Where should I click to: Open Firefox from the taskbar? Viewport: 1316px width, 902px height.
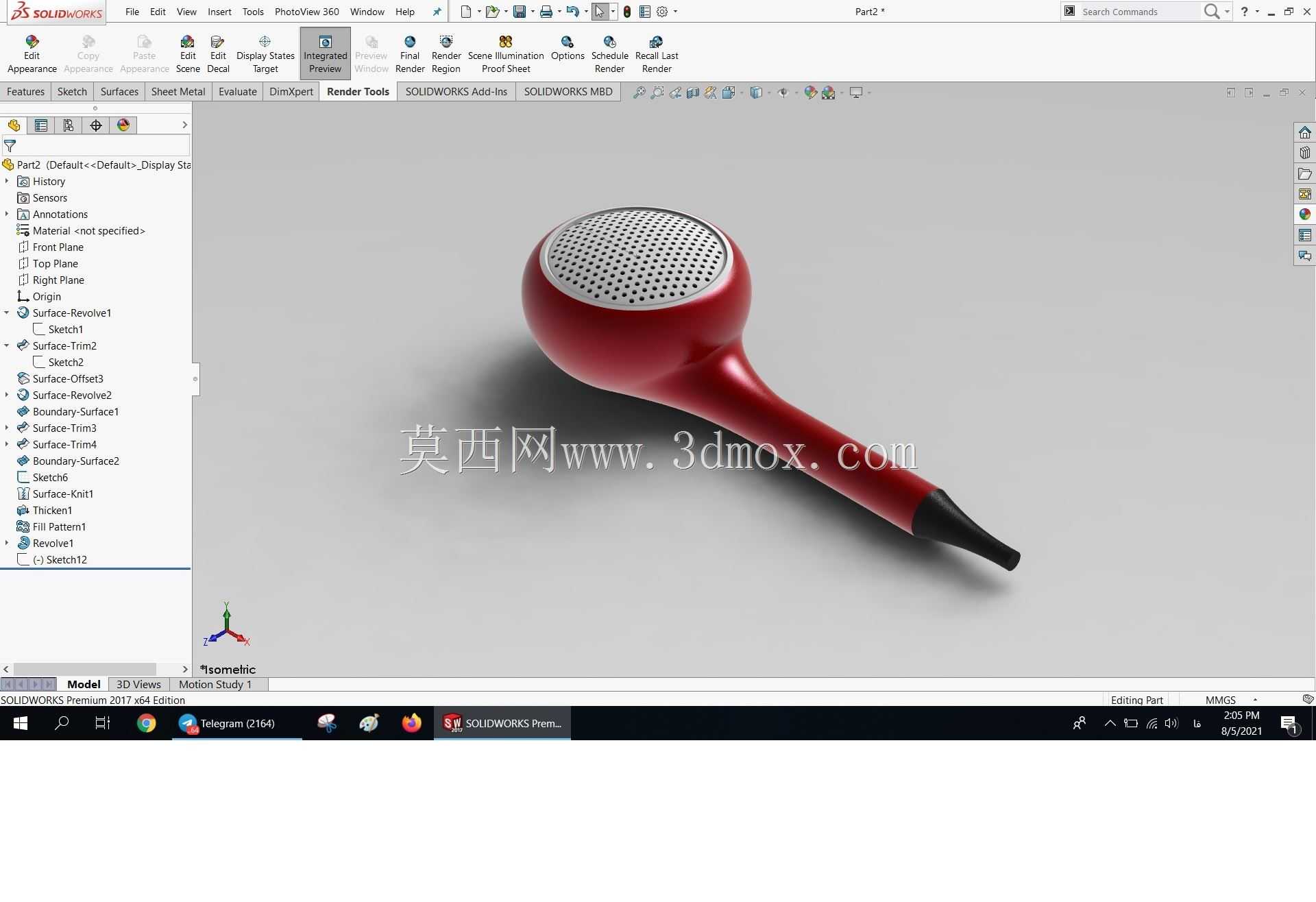click(411, 723)
